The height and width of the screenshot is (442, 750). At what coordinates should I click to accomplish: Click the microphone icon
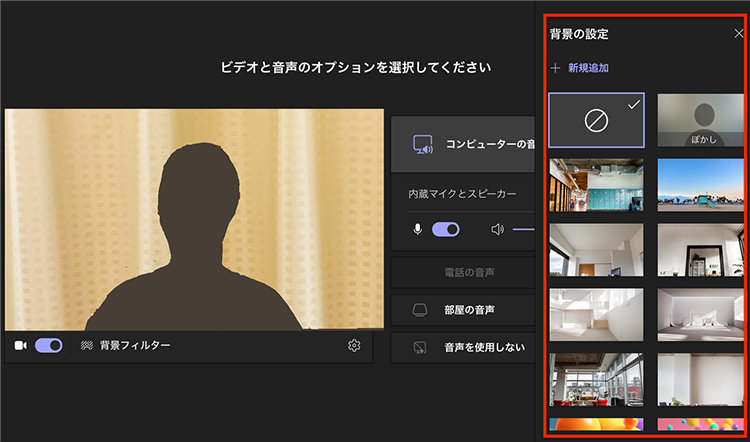(418, 230)
